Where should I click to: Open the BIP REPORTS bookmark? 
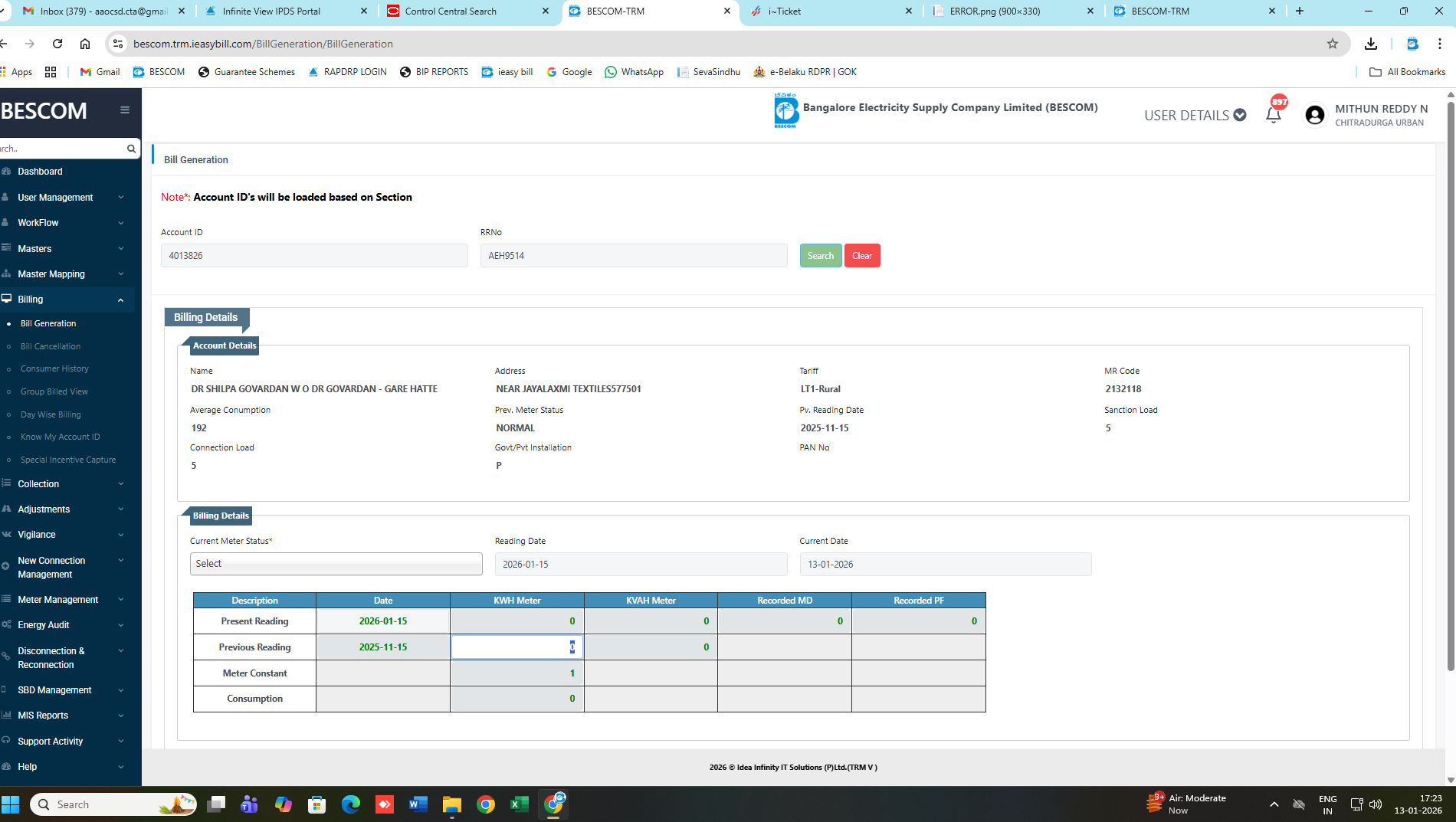click(434, 72)
